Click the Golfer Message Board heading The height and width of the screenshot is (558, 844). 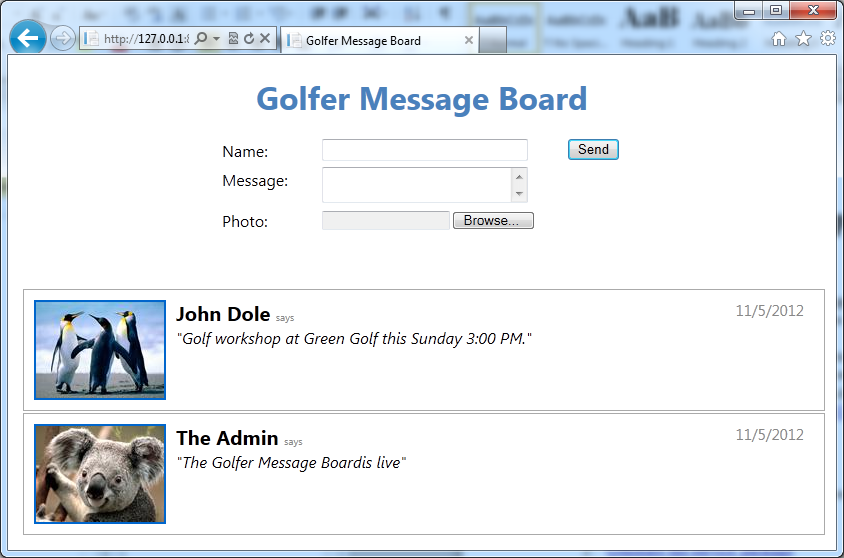[421, 99]
